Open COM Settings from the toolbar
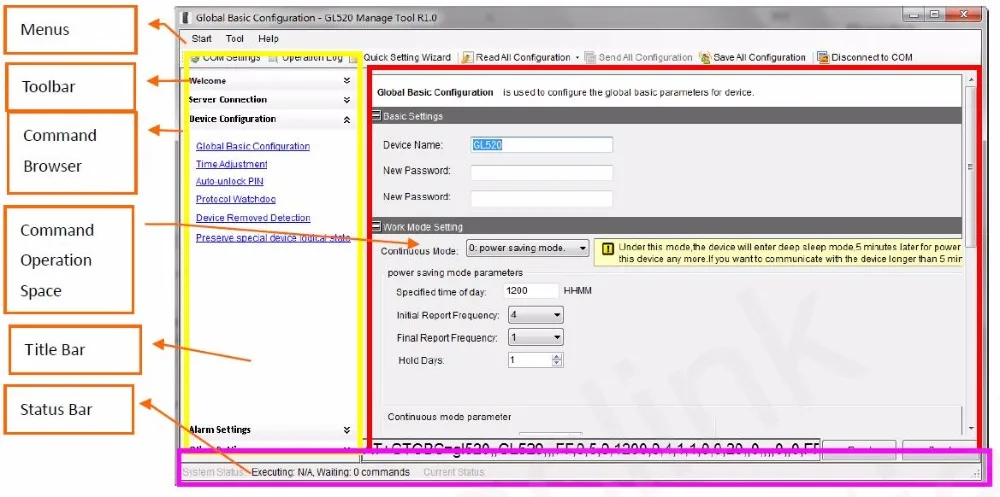 225,57
